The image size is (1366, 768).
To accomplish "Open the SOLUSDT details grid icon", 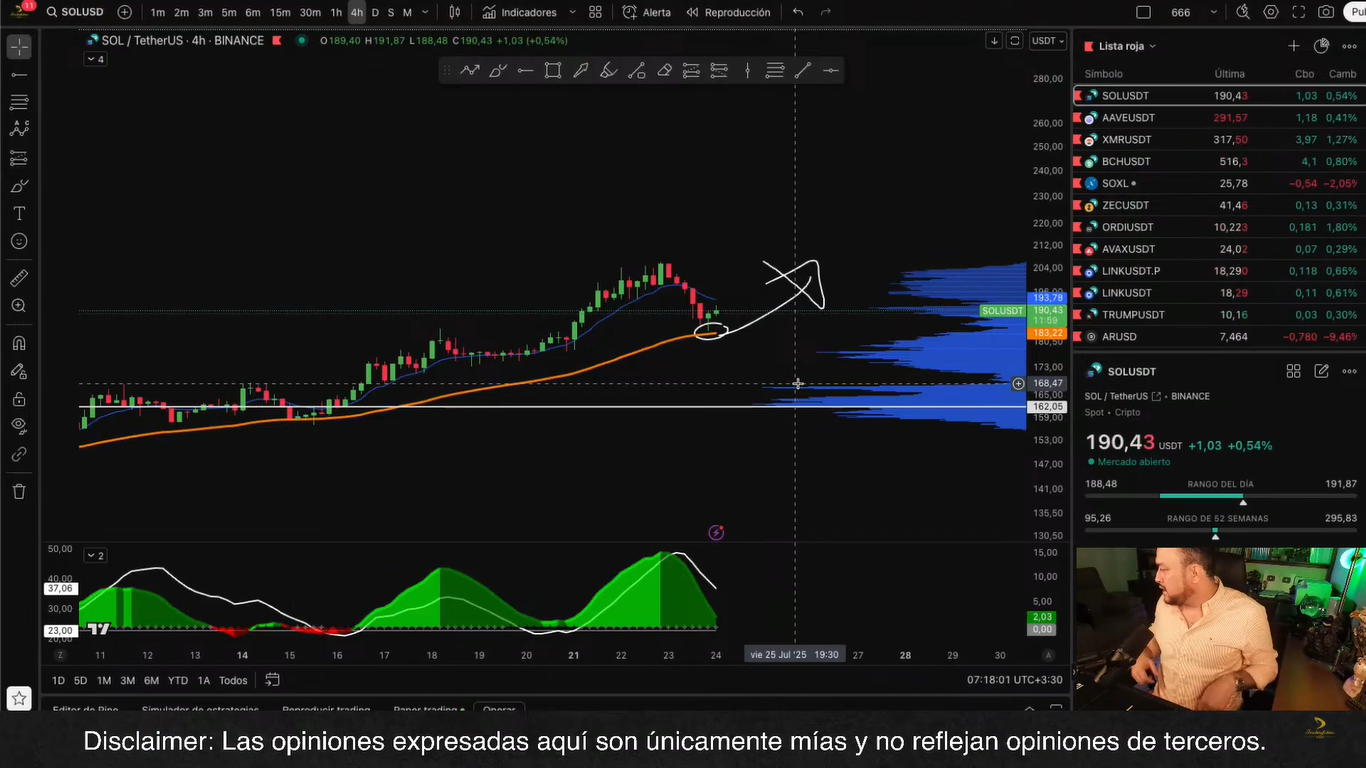I will [1293, 371].
